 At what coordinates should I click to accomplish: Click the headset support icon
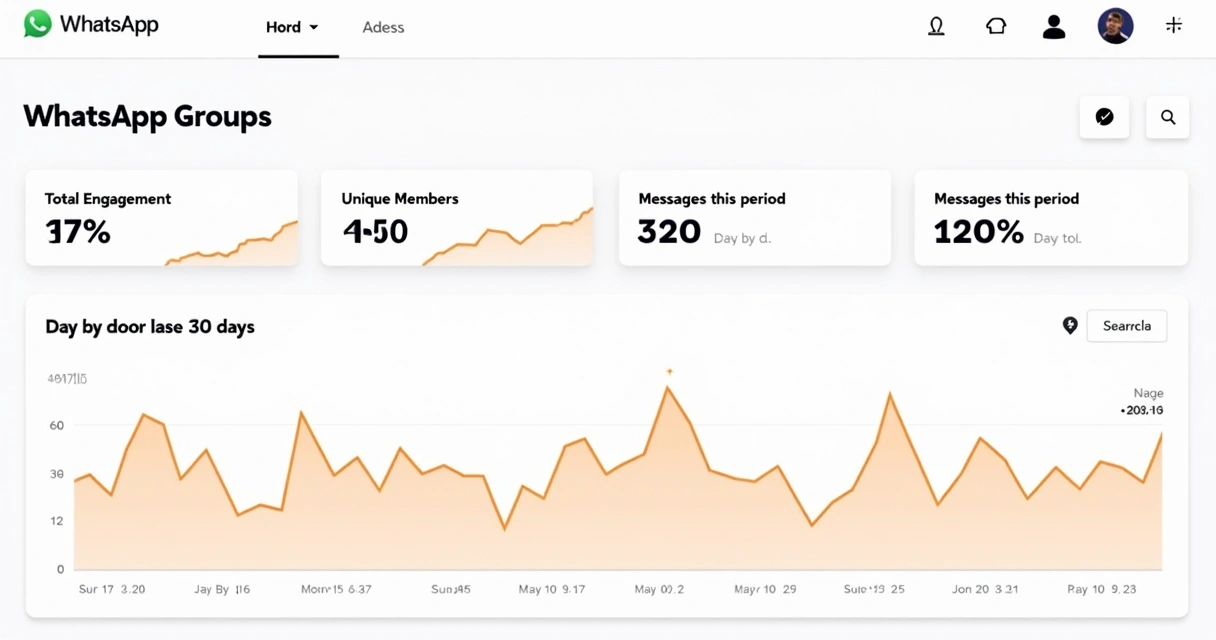(x=996, y=27)
